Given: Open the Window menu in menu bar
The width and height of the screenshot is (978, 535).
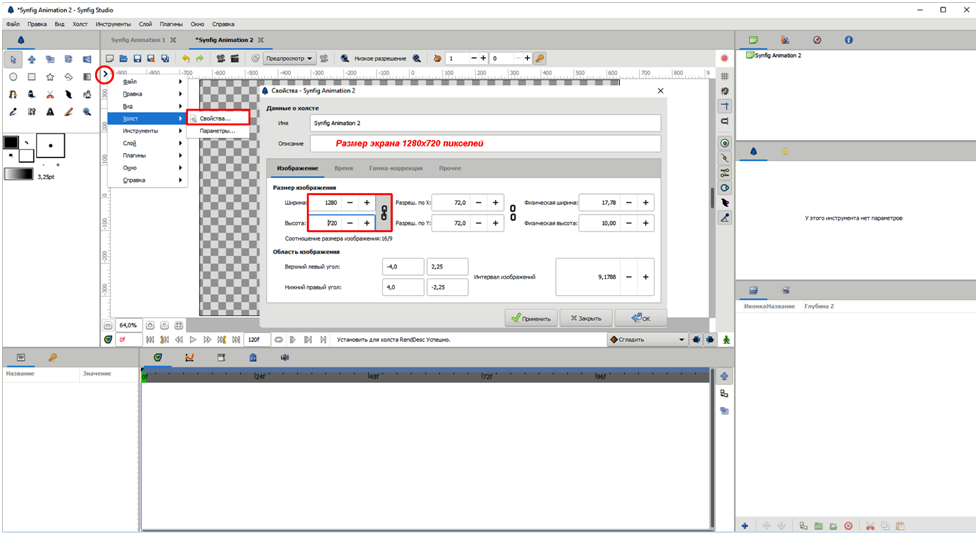Looking at the screenshot, I should pos(197,24).
